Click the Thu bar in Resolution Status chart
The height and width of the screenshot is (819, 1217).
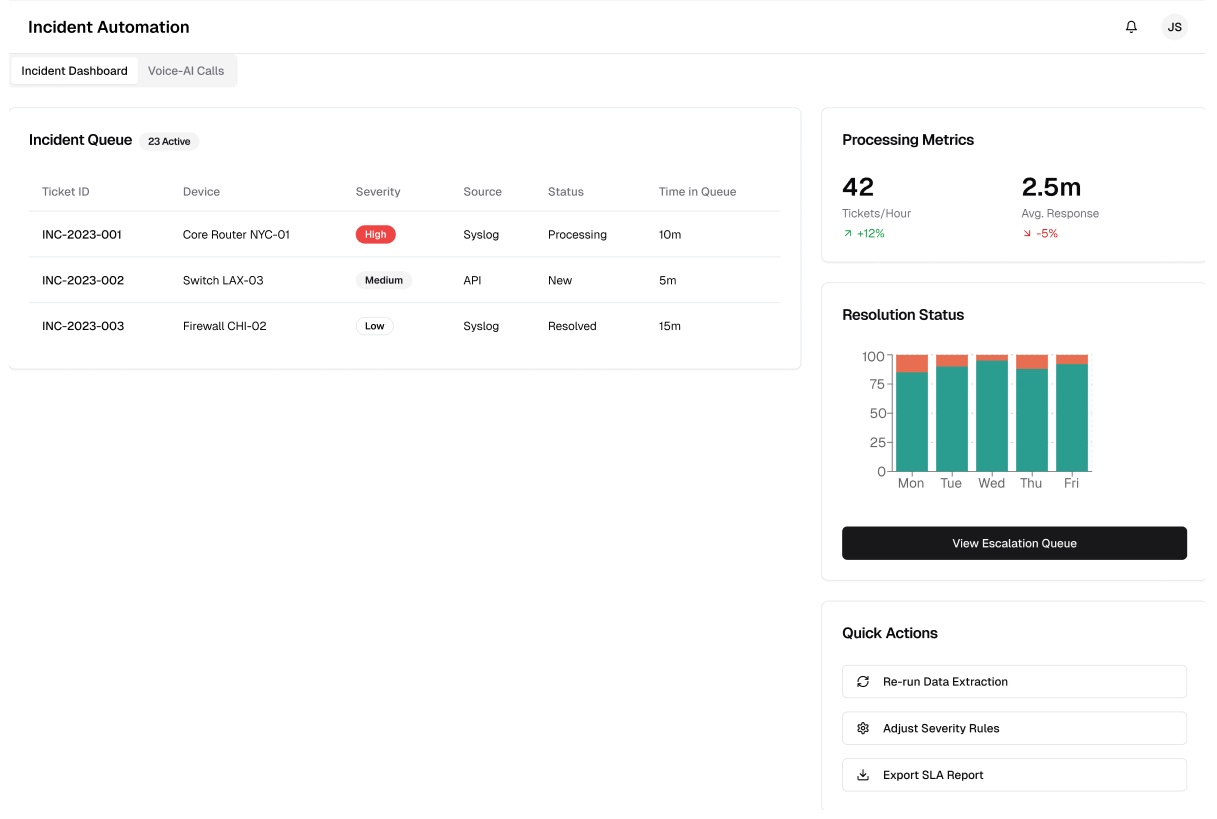[x=1031, y=413]
